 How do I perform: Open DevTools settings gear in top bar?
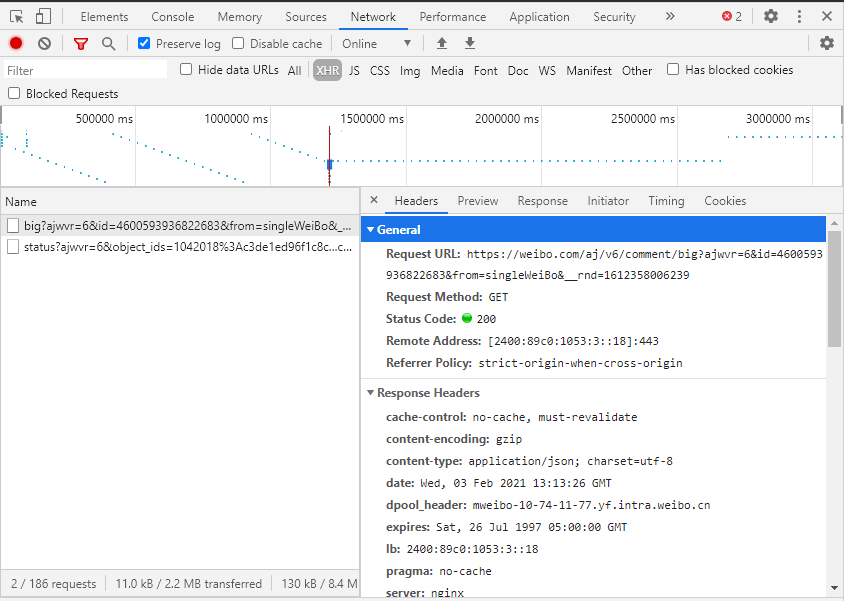pos(771,17)
